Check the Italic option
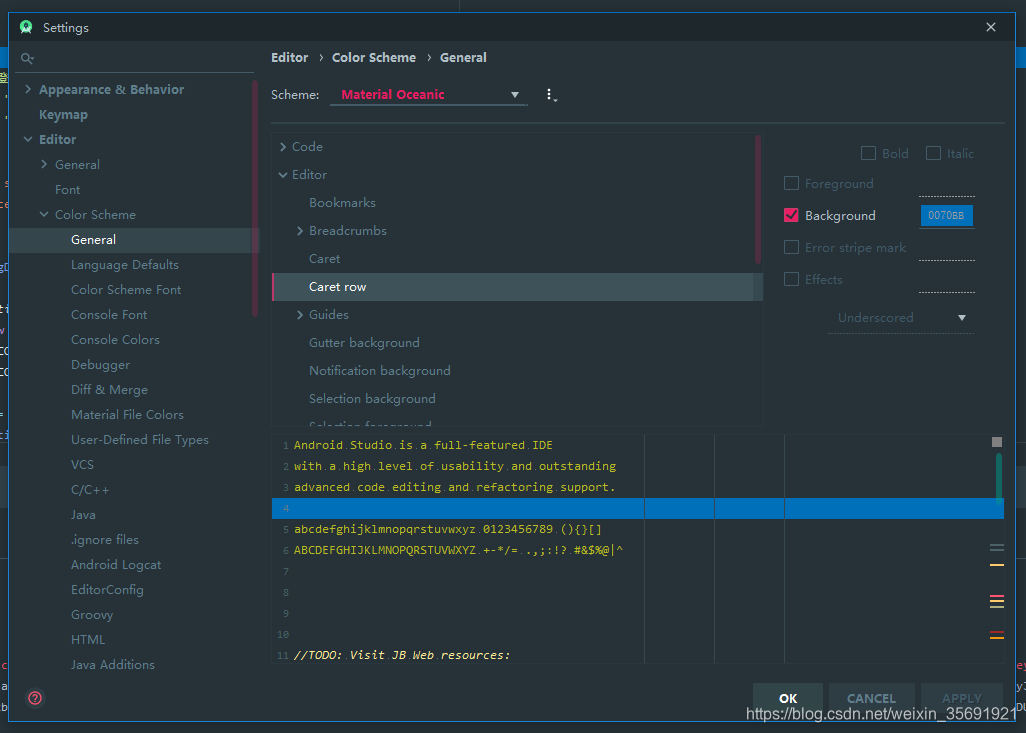Image resolution: width=1026 pixels, height=733 pixels. 931,153
